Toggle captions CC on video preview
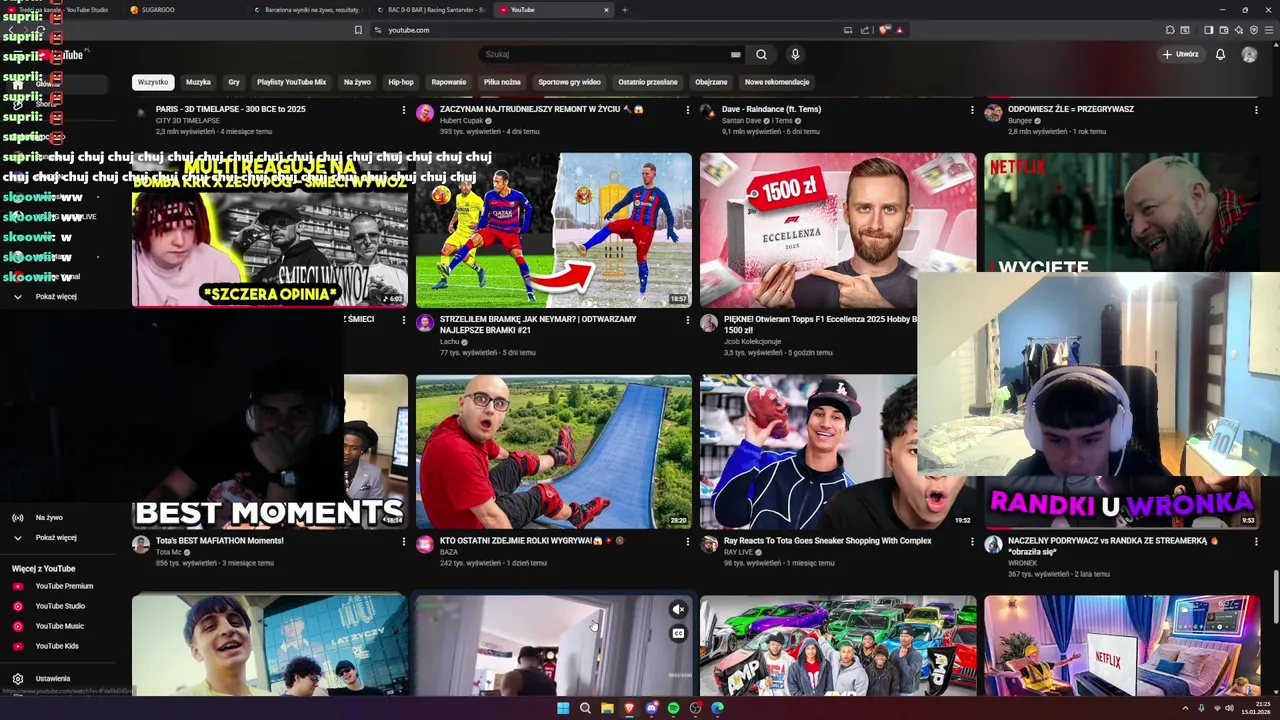Viewport: 1280px width, 720px height. pyautogui.click(x=678, y=633)
